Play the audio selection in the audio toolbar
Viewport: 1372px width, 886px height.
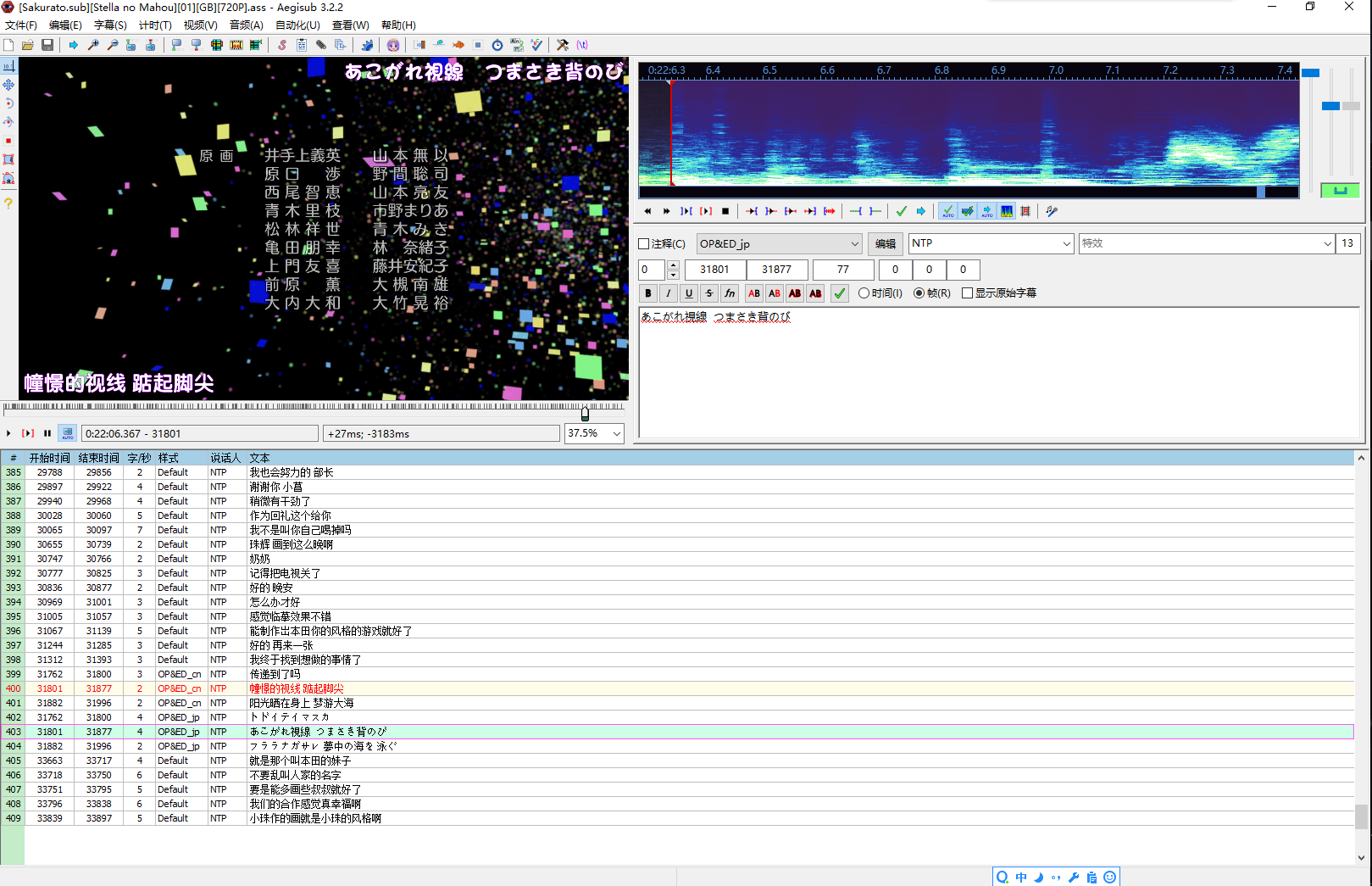(686, 211)
